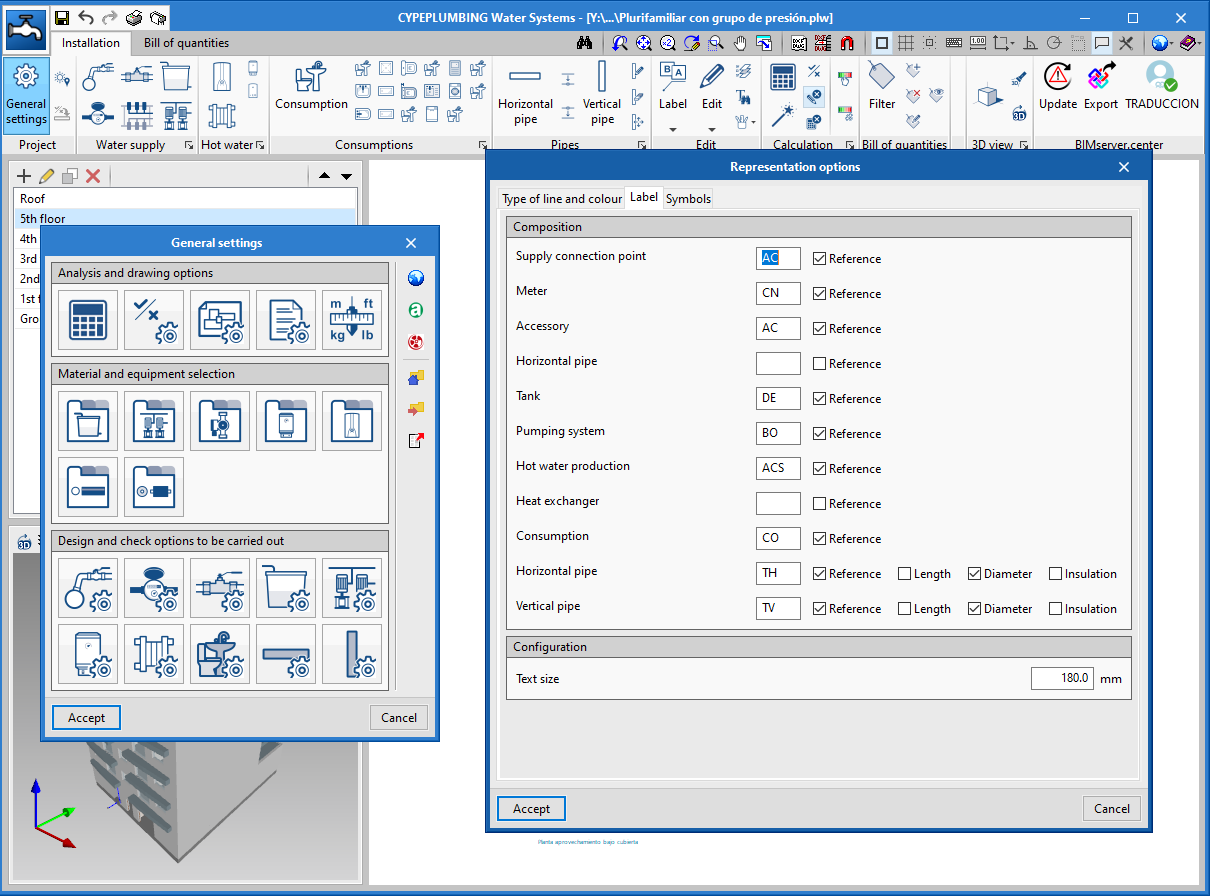Open the pumping group catalogue folder icon
1210x896 pixels.
click(154, 421)
